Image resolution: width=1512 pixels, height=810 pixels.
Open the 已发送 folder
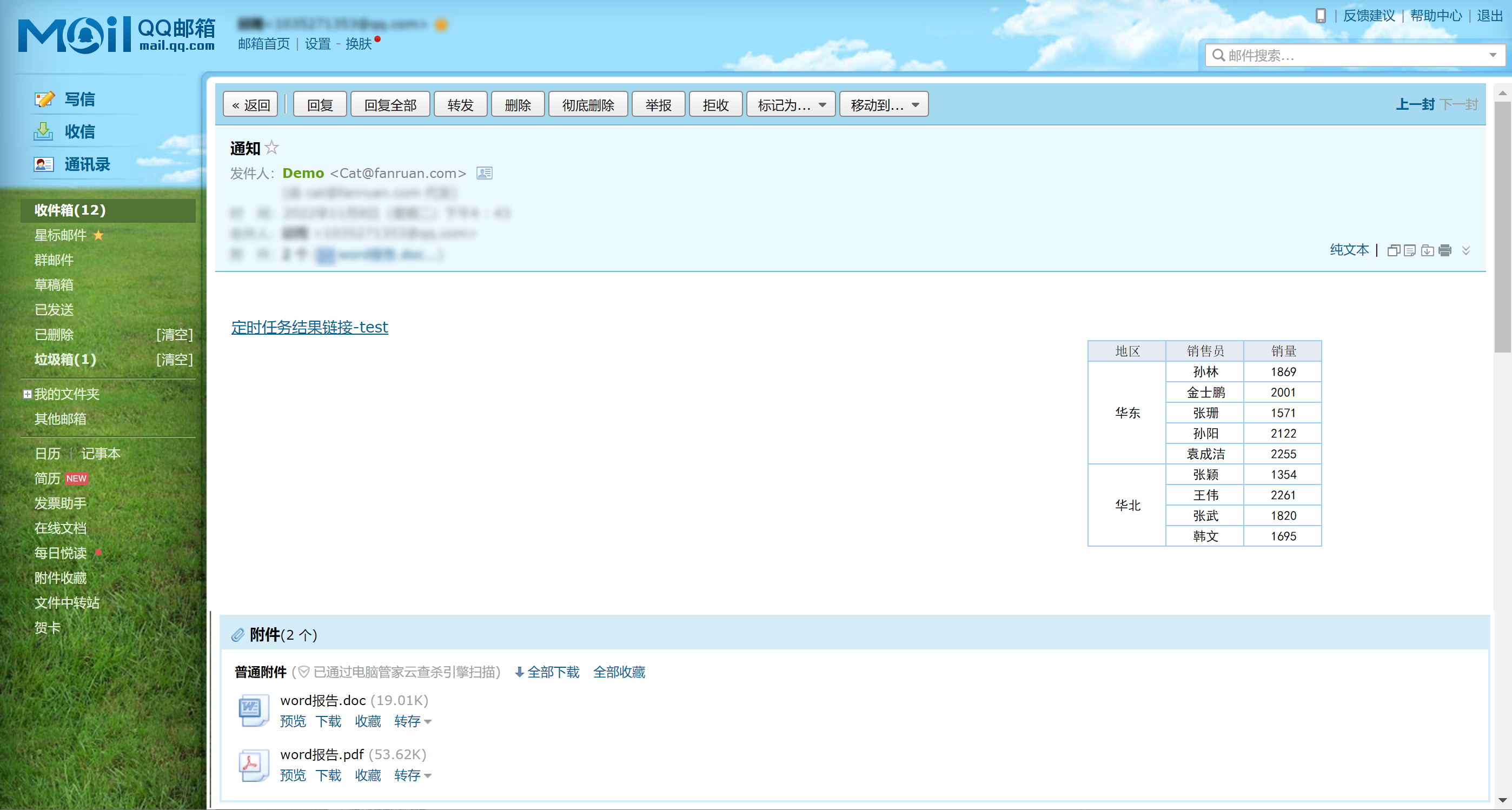click(x=54, y=310)
